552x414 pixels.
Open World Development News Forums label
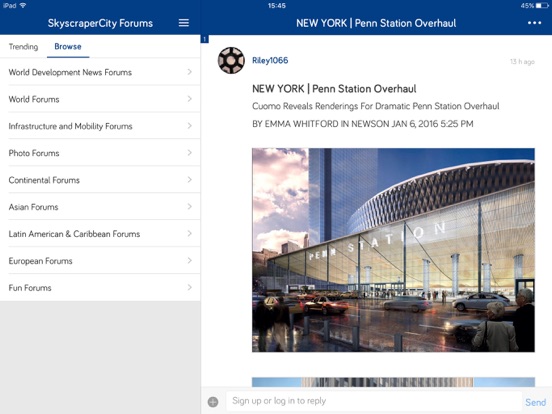[70, 72]
